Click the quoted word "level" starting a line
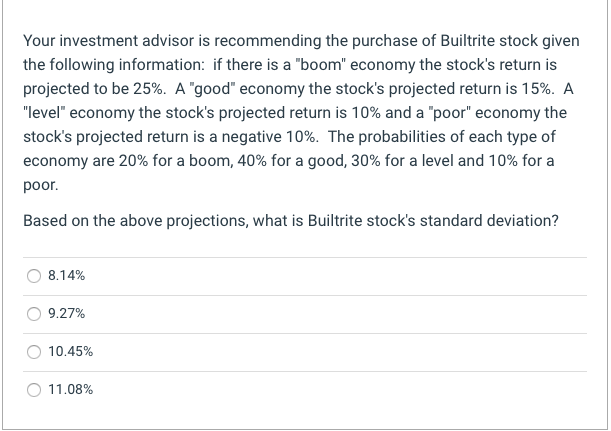Screen dimensions: 611x431 (45, 112)
